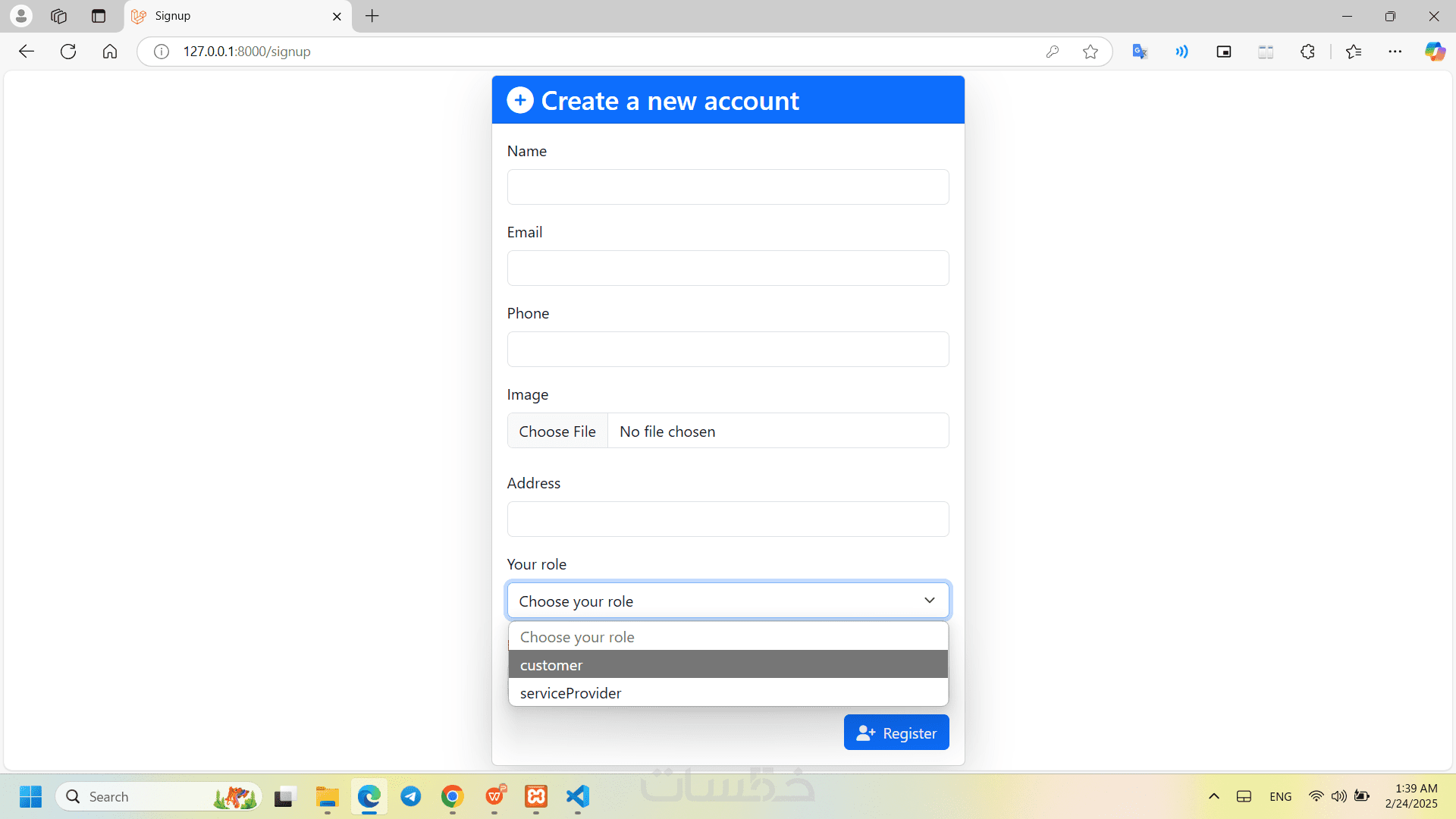Click the favorites star in the address bar
Viewport: 1456px width, 819px height.
click(1090, 52)
